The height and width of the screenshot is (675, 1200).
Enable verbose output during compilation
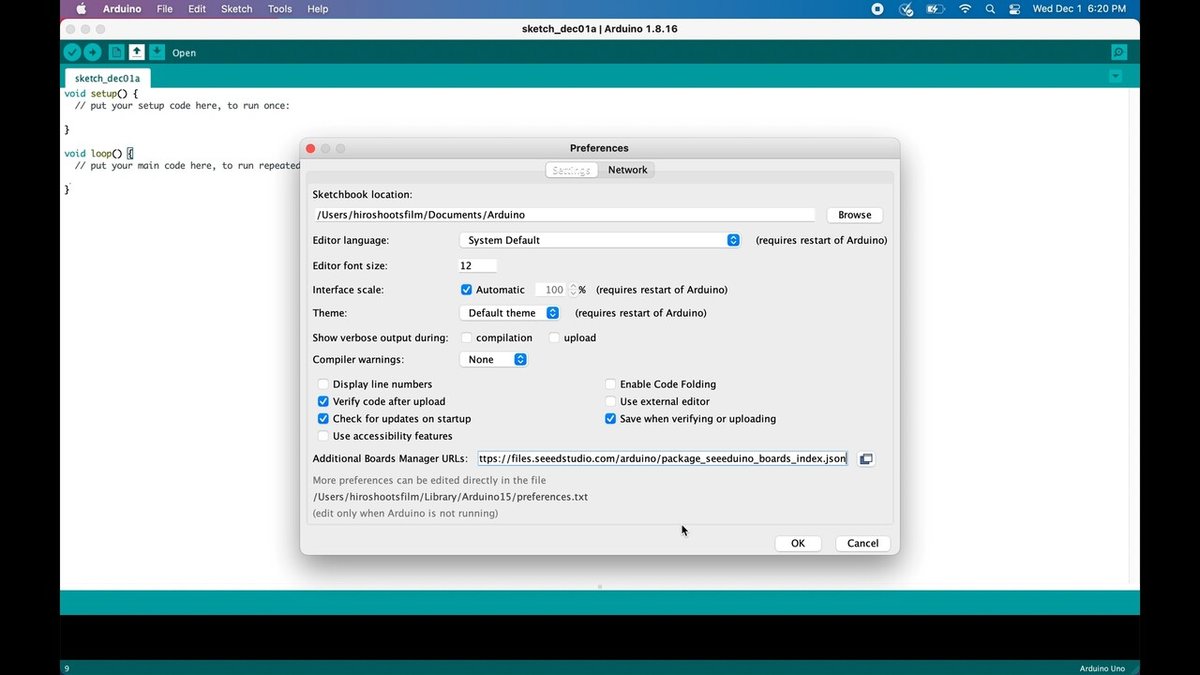click(x=466, y=338)
